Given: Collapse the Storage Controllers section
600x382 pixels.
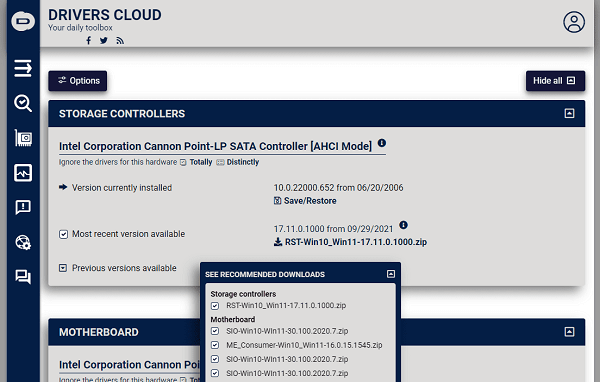Looking at the screenshot, I should [x=569, y=113].
